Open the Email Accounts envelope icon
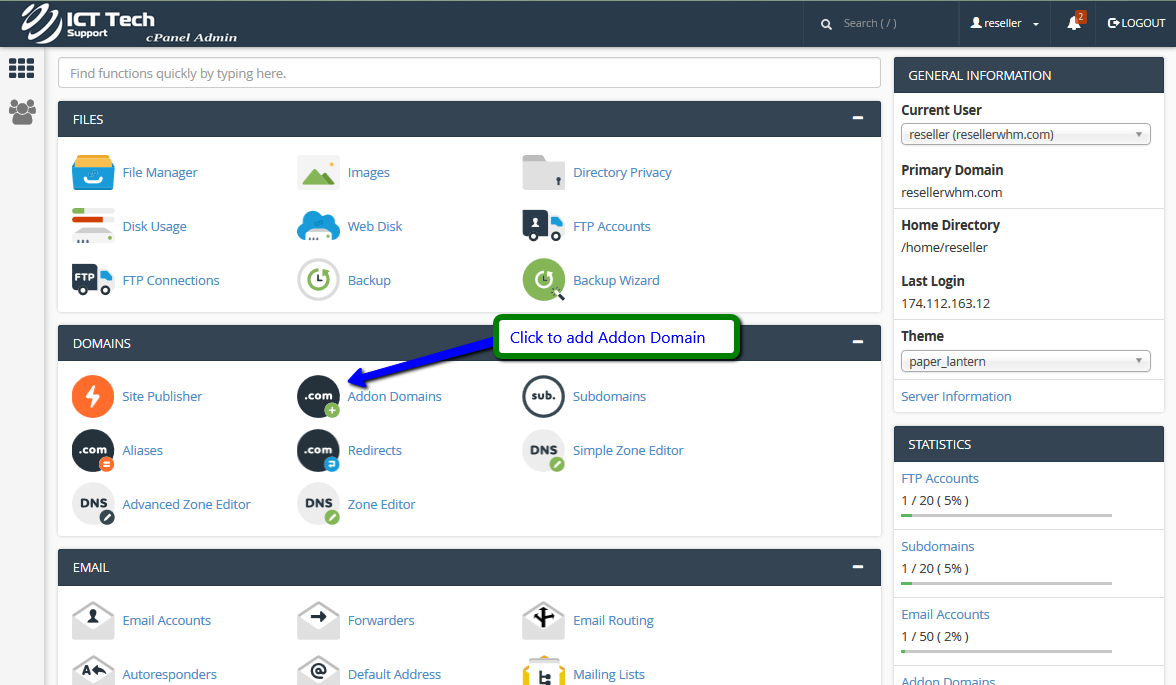 [x=93, y=621]
